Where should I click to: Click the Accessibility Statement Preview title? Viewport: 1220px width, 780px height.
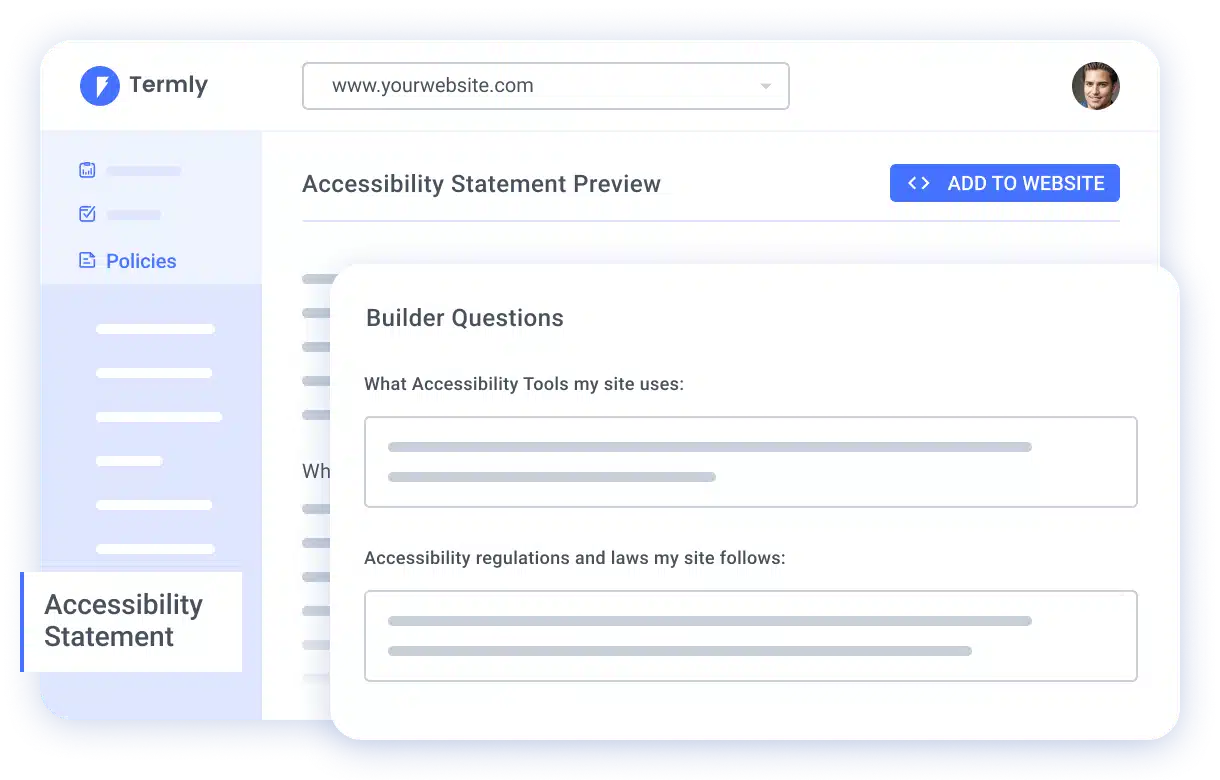481,184
